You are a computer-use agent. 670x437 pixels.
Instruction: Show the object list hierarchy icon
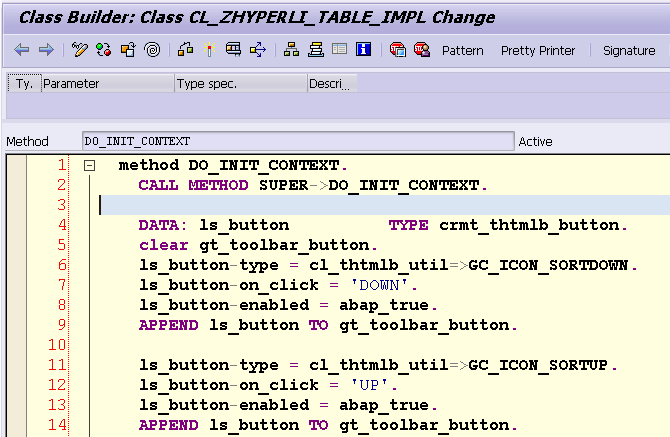point(291,50)
